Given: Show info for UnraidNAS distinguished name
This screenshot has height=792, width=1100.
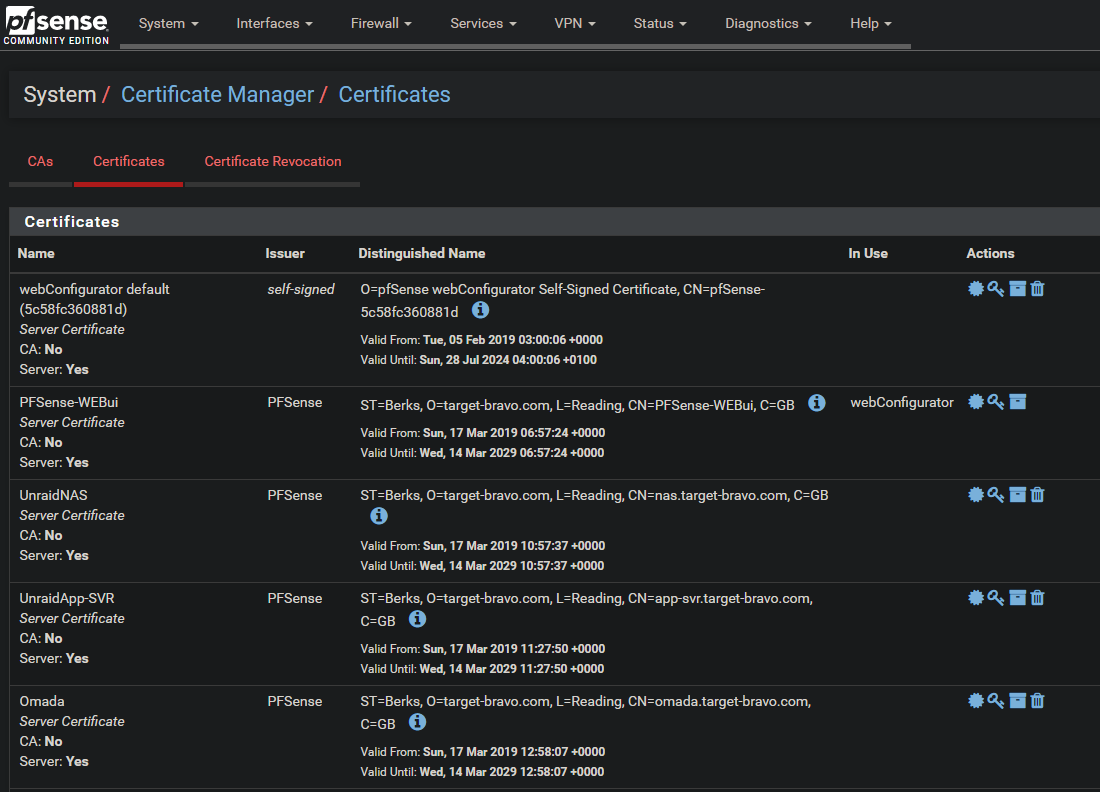Looking at the screenshot, I should pos(379,516).
